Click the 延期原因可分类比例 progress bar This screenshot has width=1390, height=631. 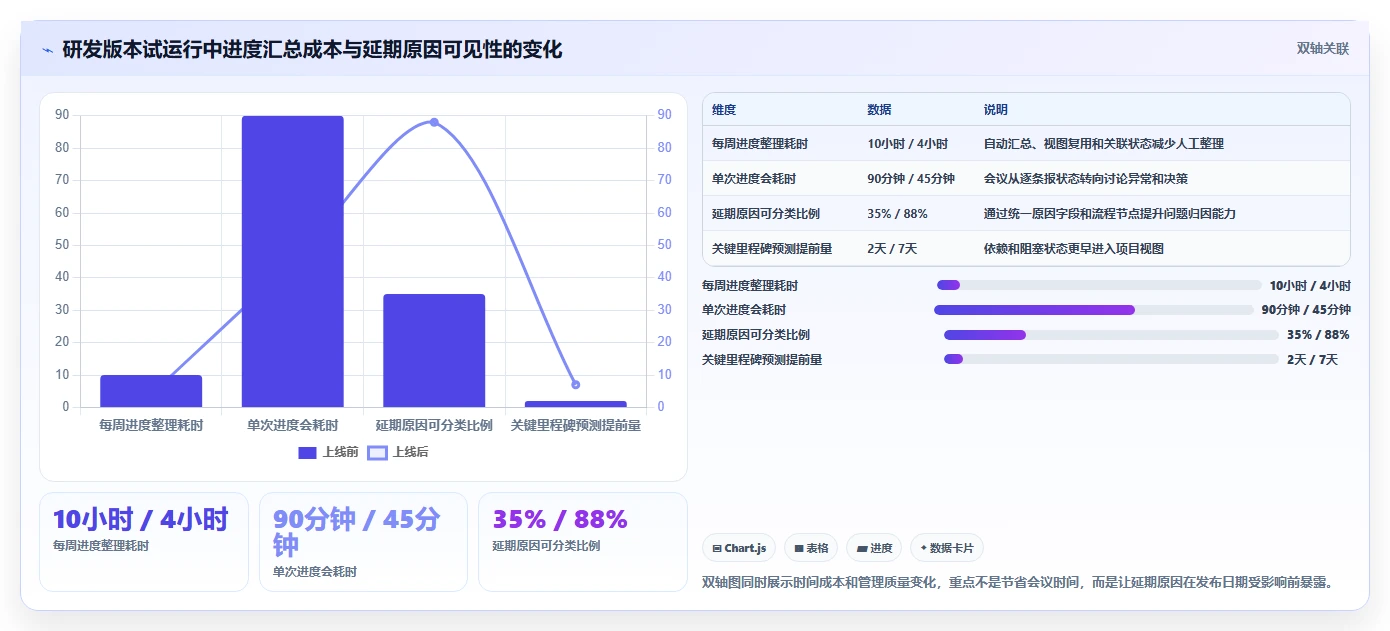tap(1111, 335)
